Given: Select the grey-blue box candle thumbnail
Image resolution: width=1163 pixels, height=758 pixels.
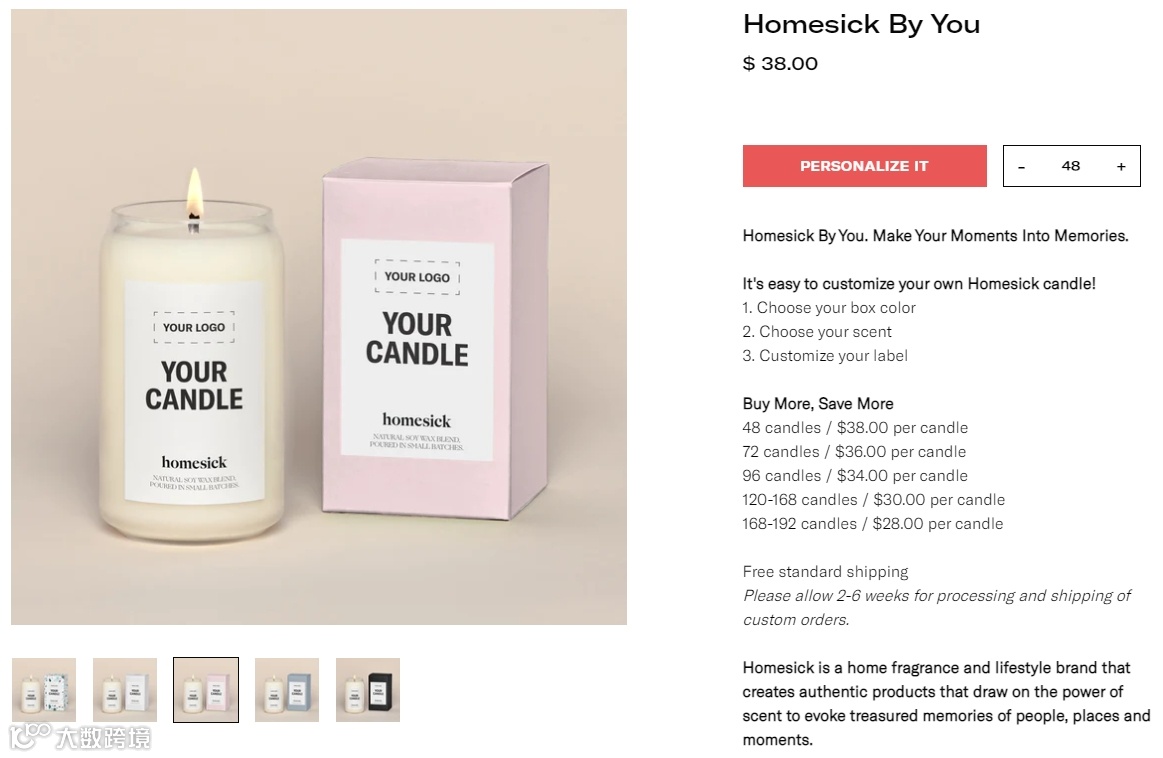Looking at the screenshot, I should [287, 690].
